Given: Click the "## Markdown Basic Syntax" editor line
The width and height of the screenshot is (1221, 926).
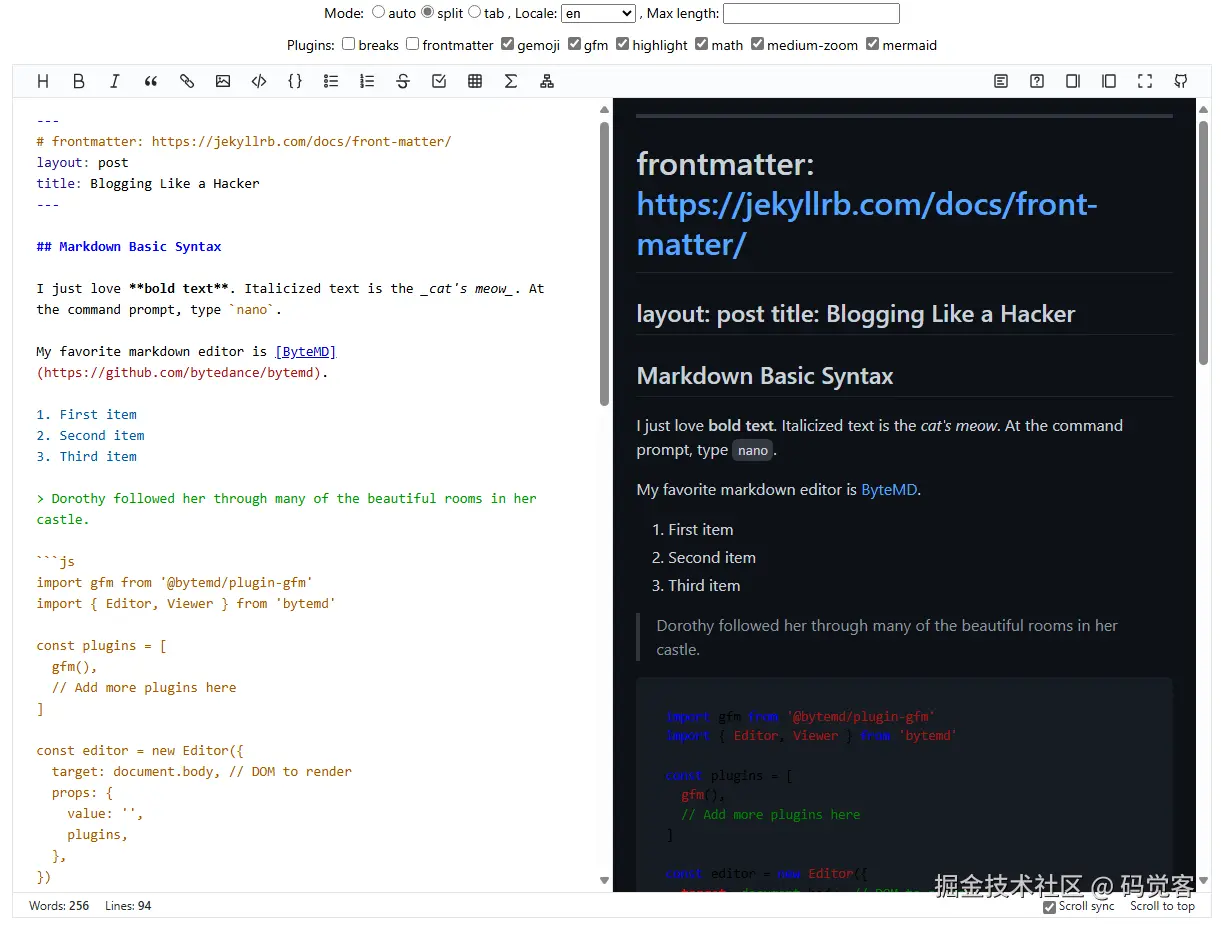Looking at the screenshot, I should [x=129, y=247].
